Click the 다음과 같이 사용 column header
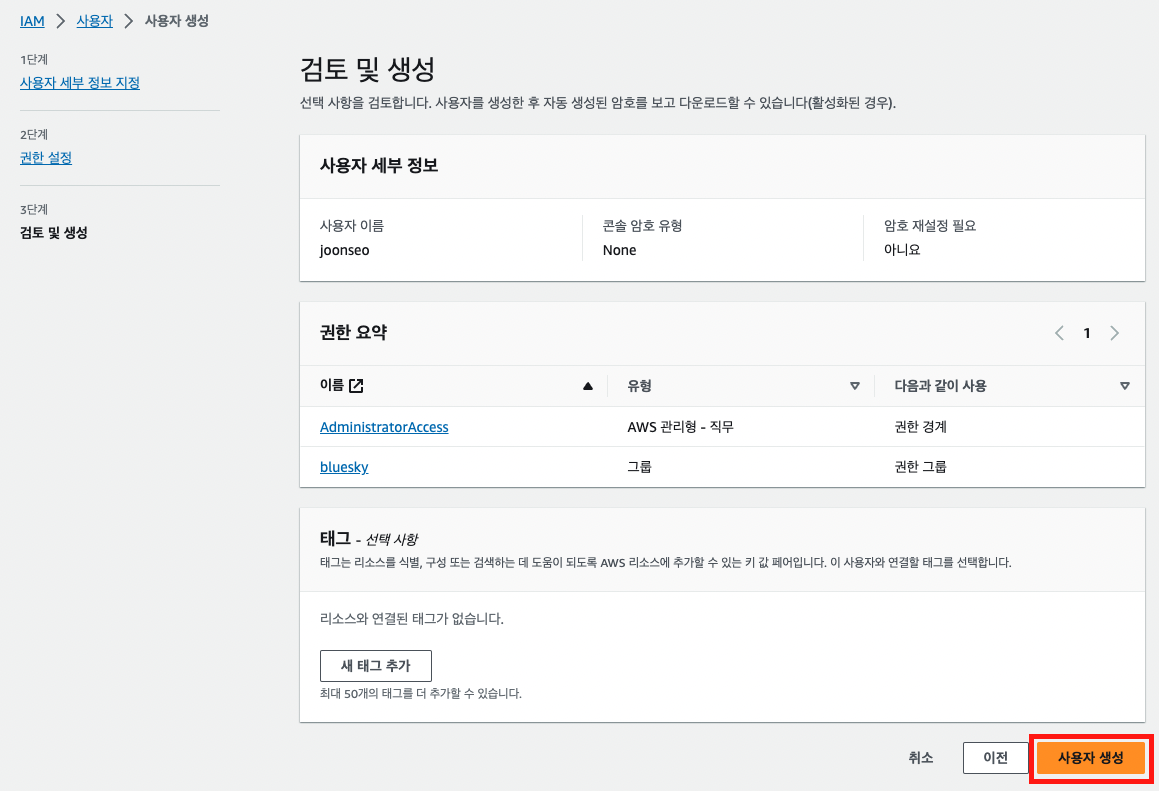 click(940, 386)
